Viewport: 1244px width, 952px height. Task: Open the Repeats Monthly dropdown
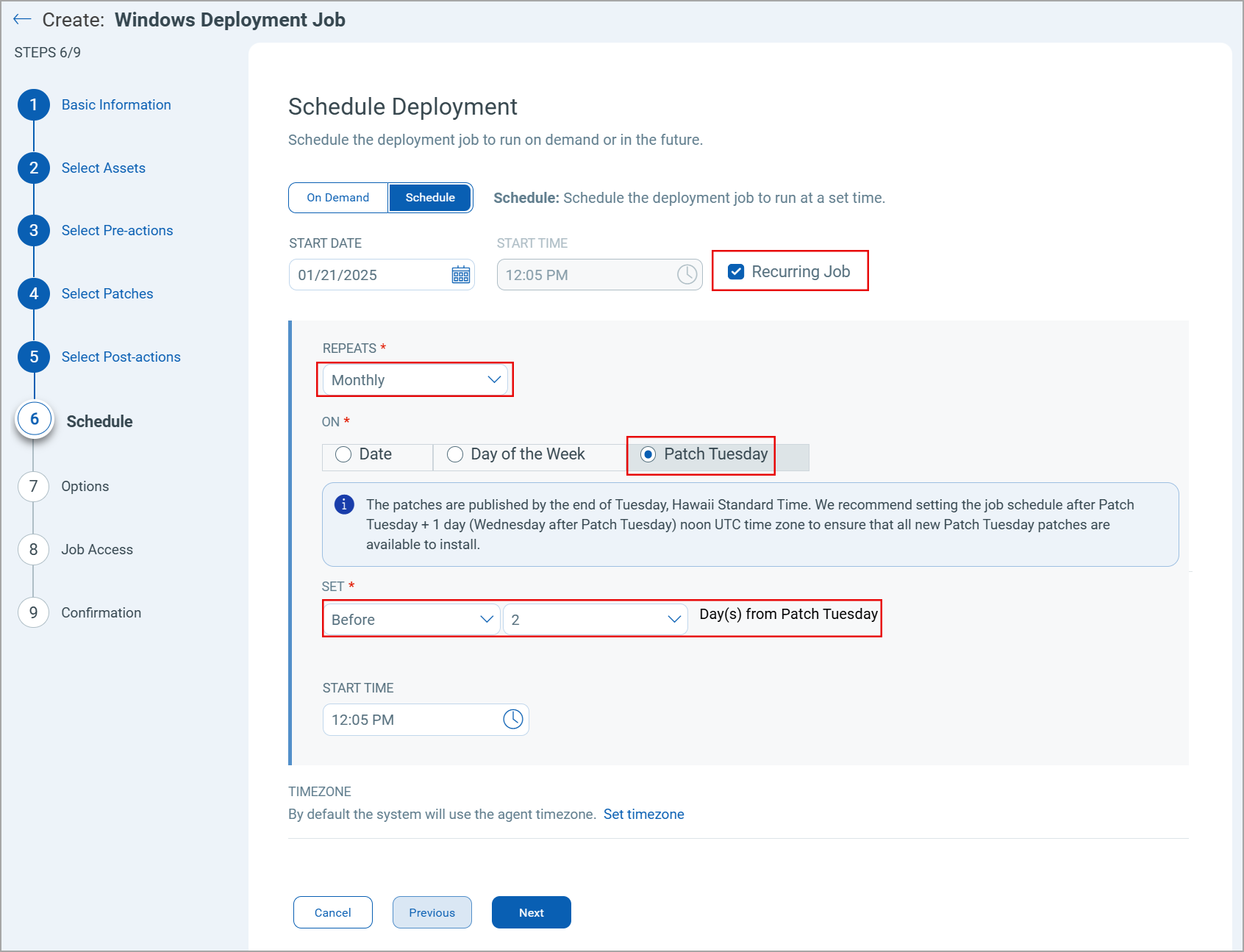click(415, 380)
